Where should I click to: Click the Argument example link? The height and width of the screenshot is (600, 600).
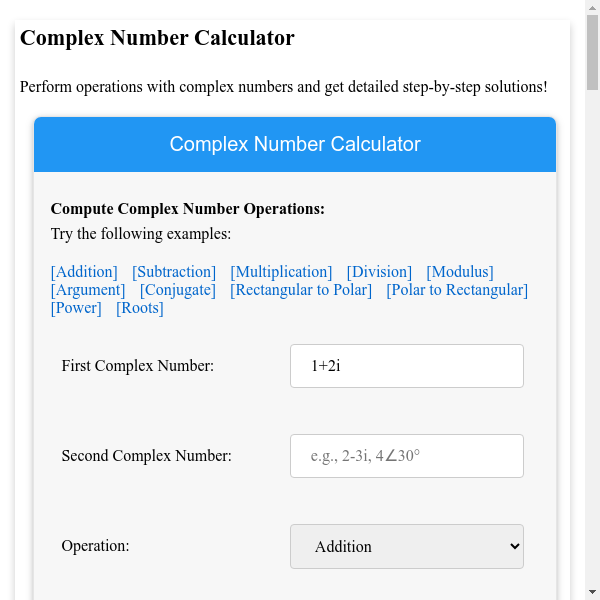88,290
